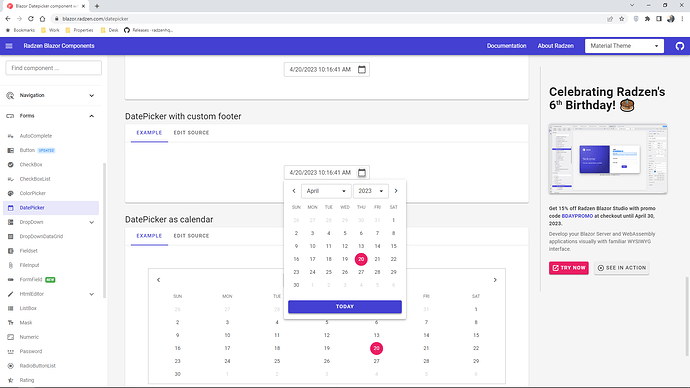Open browser home page
The width and height of the screenshot is (690, 388).
click(x=42, y=18)
